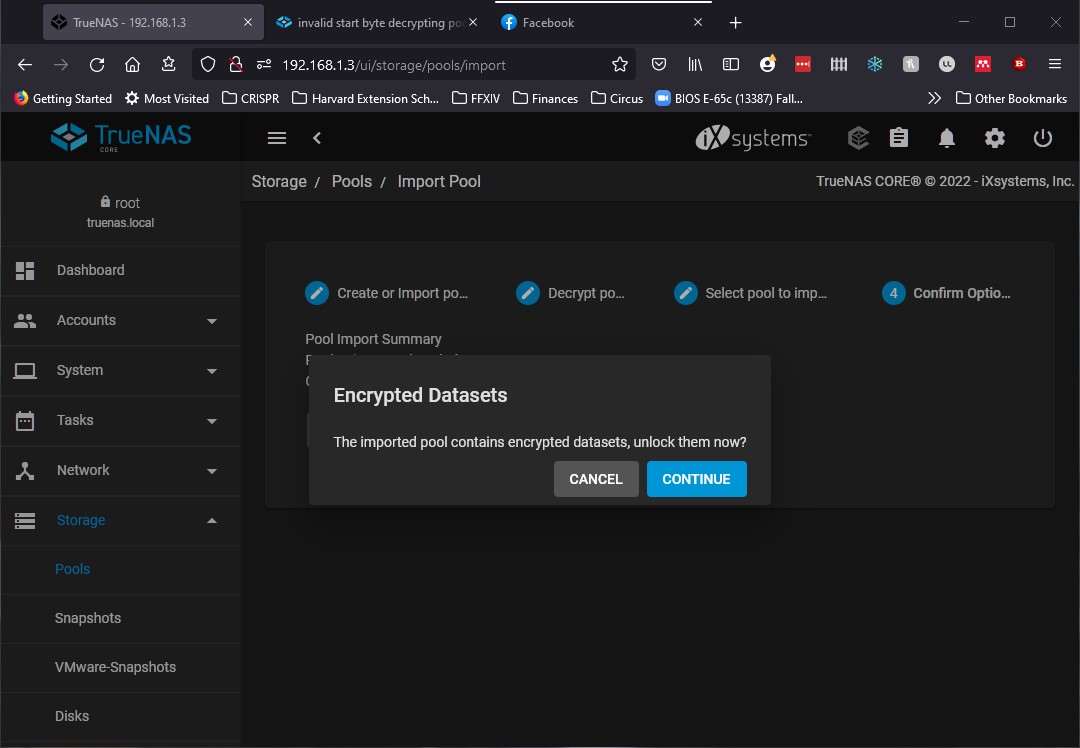
Task: Open a new browser tab
Action: pos(736,23)
